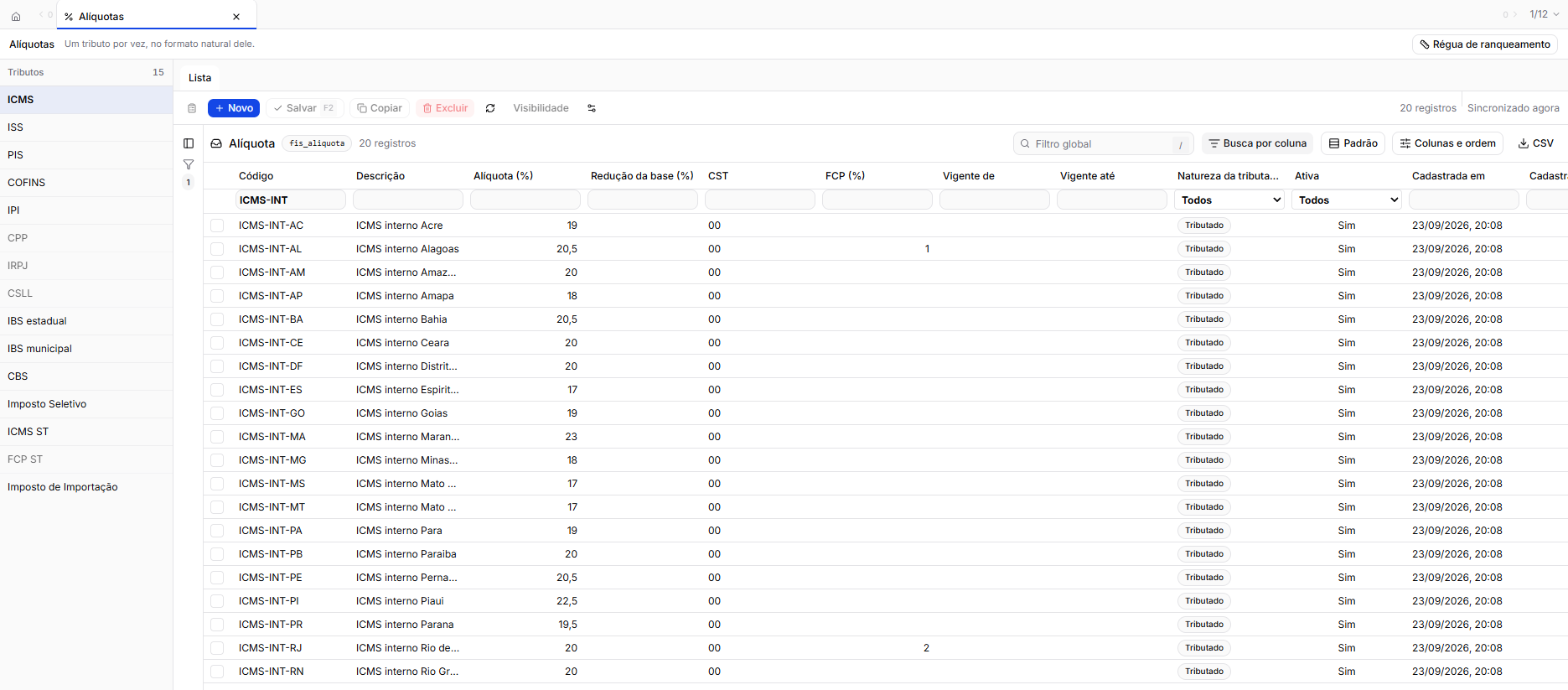The image size is (1568, 690).
Task: Click the ICMS-INT-PI code cell
Action: click(271, 601)
